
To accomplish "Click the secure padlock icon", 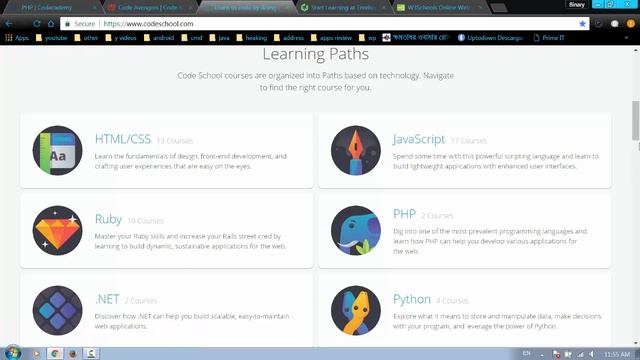I will pyautogui.click(x=67, y=24).
